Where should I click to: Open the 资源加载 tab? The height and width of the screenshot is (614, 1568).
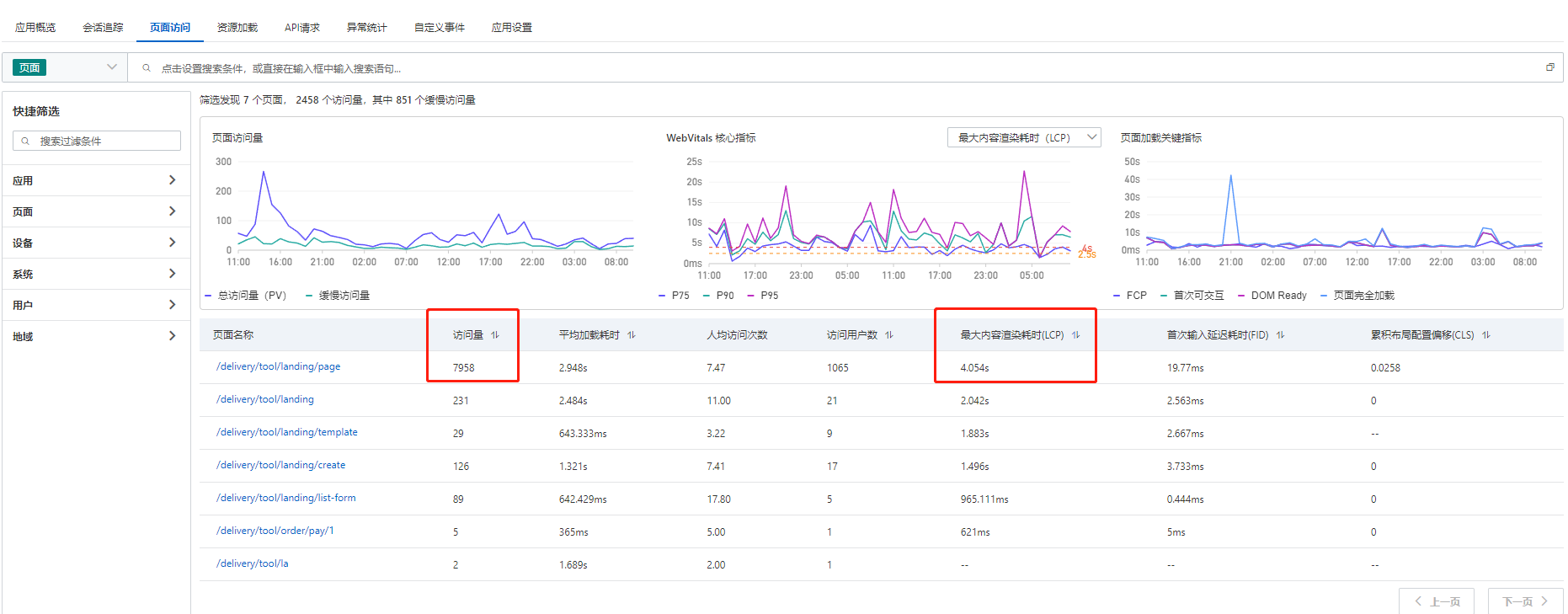[x=237, y=28]
